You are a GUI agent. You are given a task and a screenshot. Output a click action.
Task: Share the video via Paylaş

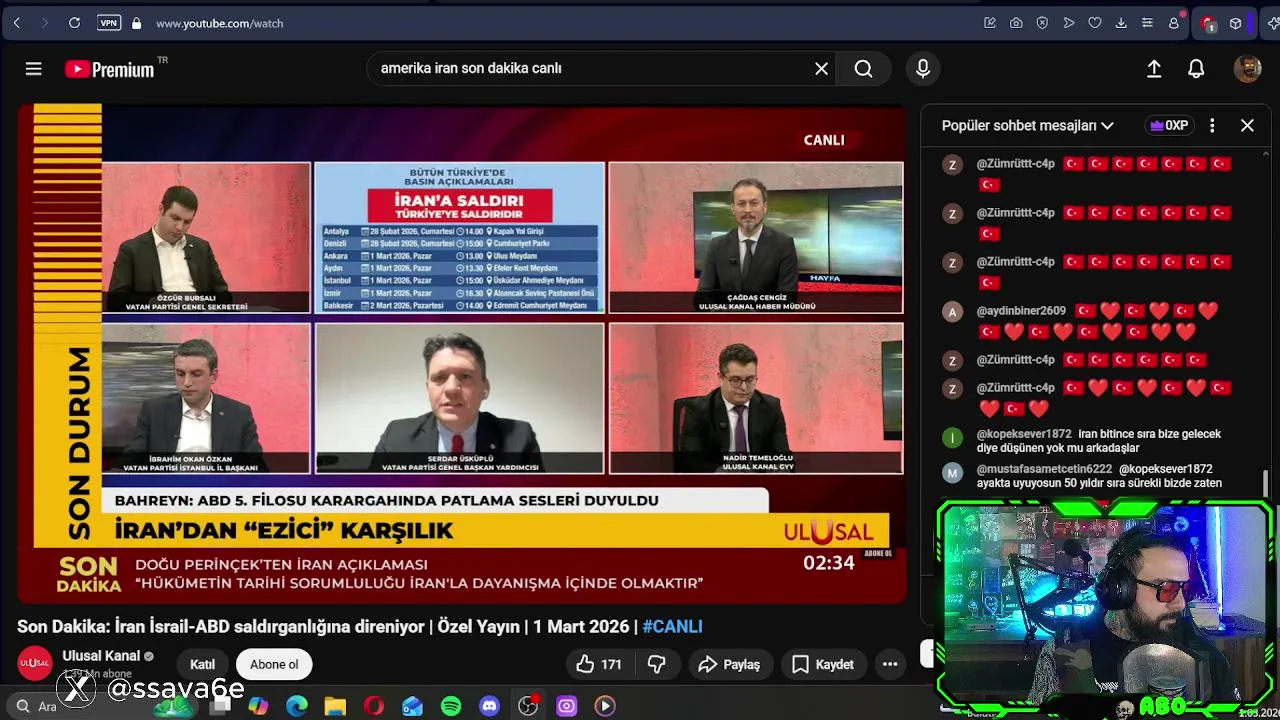[x=729, y=664]
